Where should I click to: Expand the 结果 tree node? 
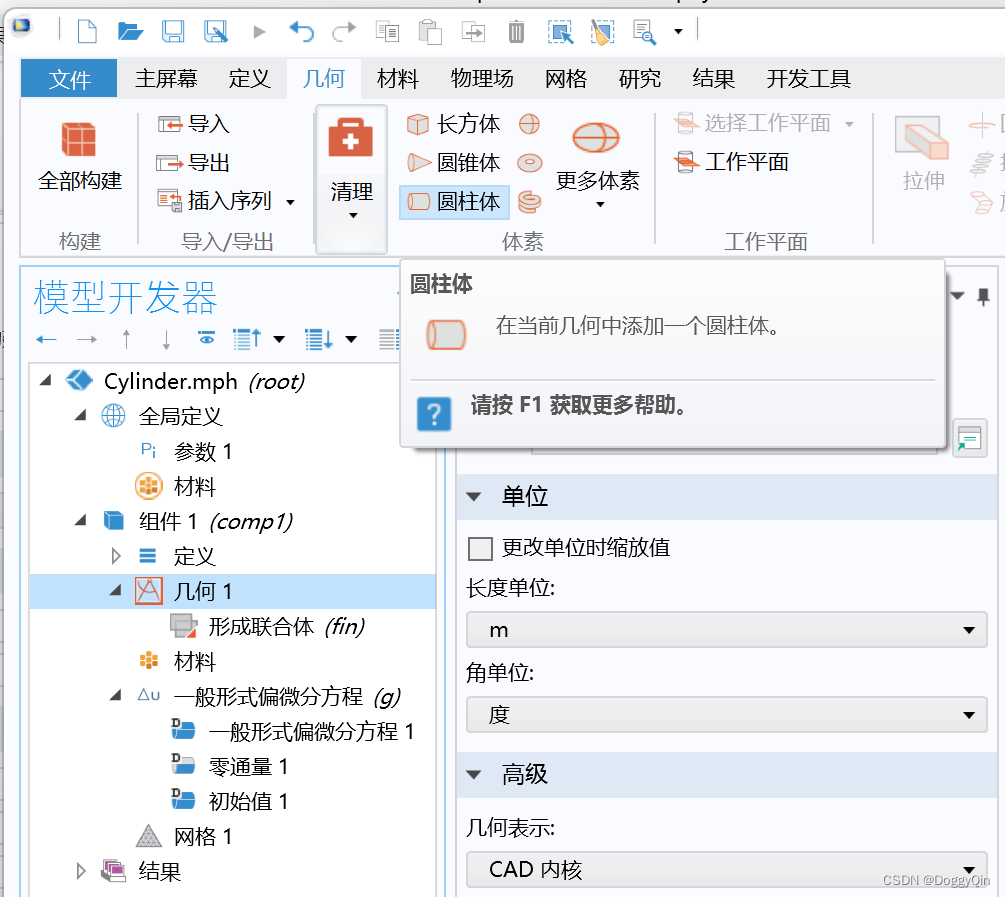click(81, 871)
